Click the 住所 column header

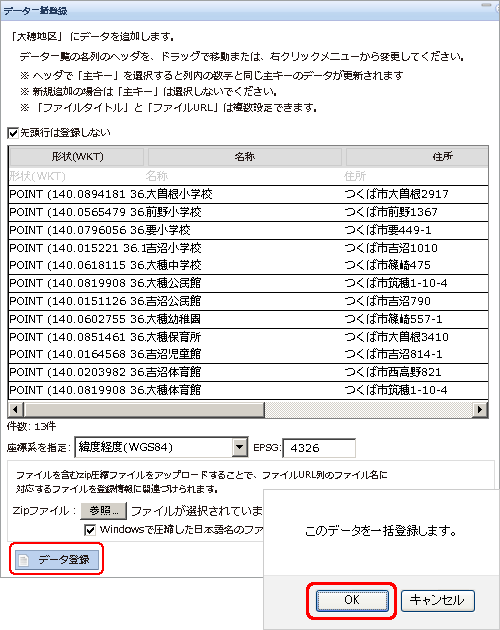(x=417, y=157)
